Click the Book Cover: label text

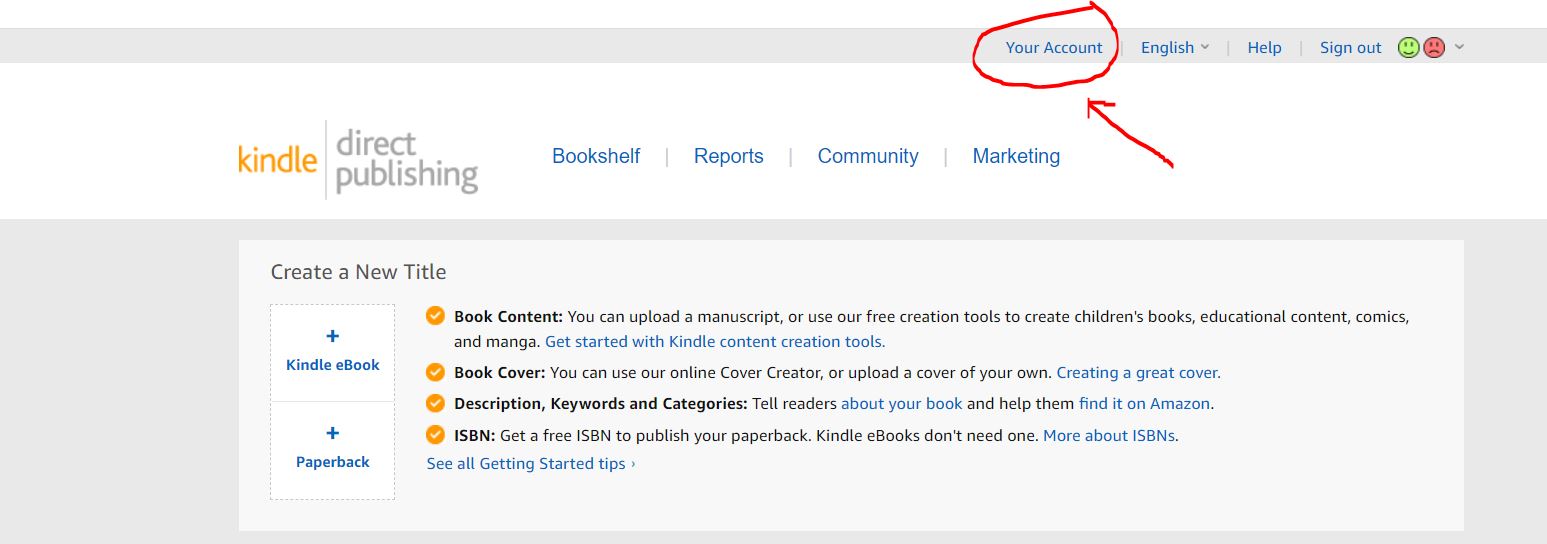(x=500, y=372)
